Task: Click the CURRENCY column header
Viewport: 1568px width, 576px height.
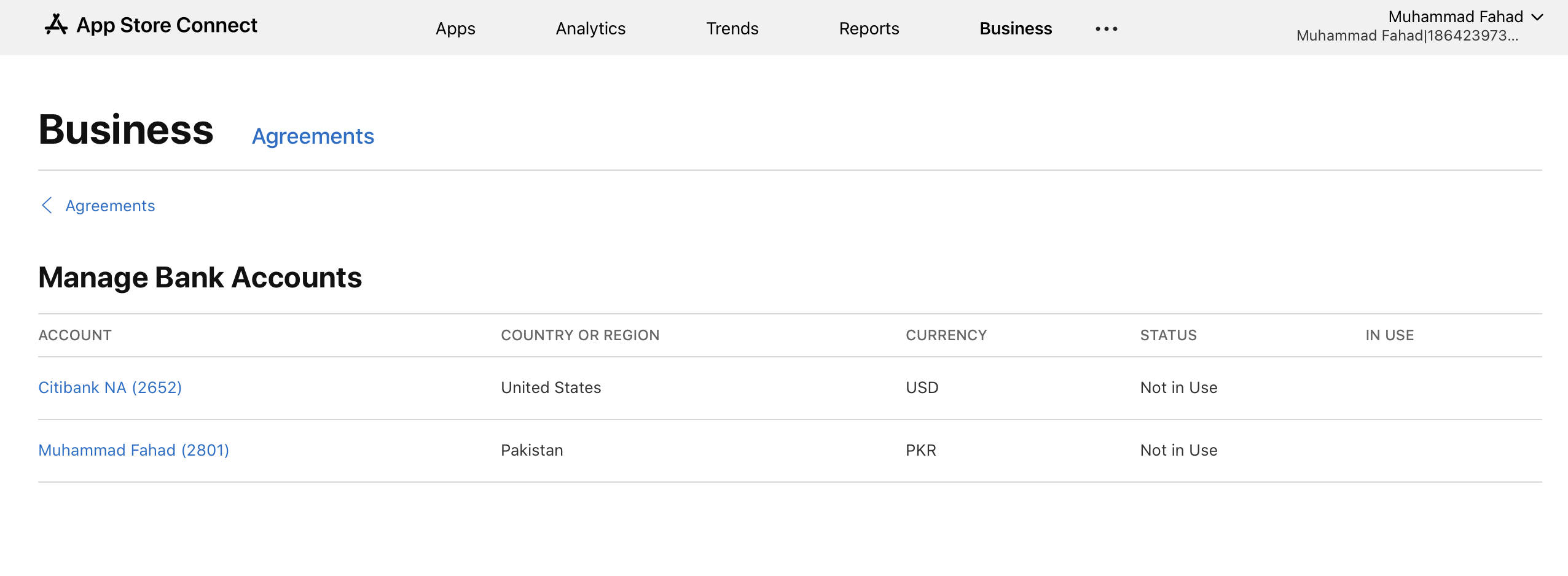Action: 946,335
